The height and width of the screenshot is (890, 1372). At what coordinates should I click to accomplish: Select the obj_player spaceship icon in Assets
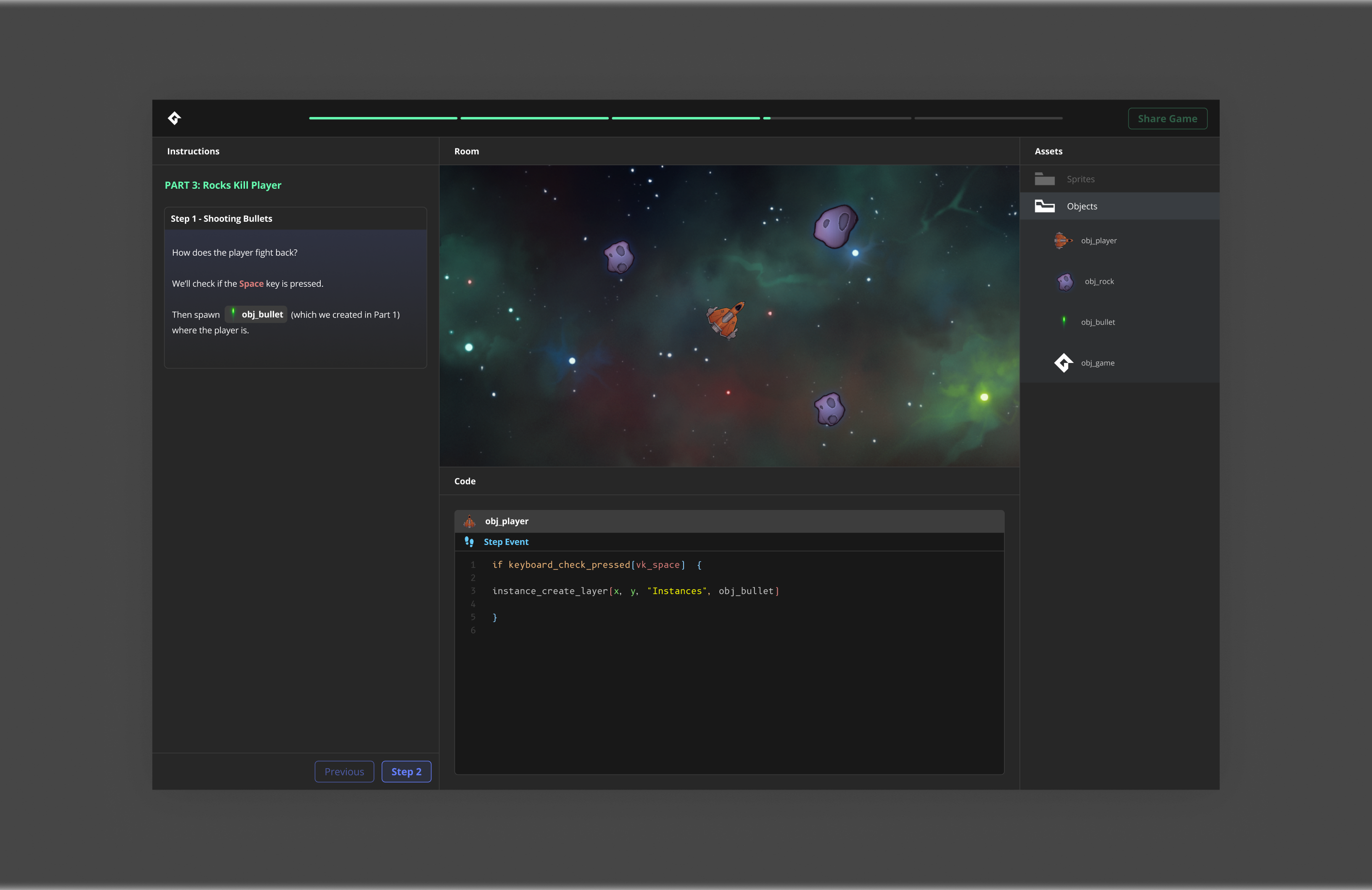pyautogui.click(x=1062, y=241)
